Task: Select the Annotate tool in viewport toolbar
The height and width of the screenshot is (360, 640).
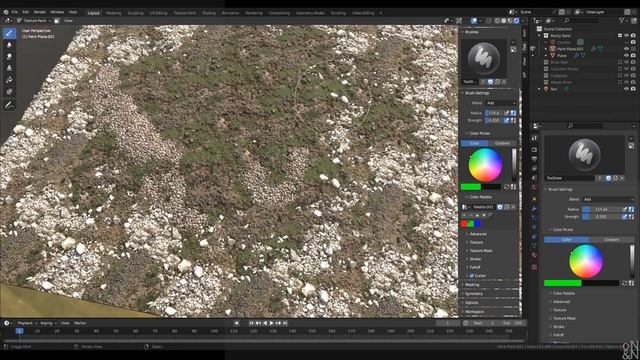Action: [x=9, y=106]
